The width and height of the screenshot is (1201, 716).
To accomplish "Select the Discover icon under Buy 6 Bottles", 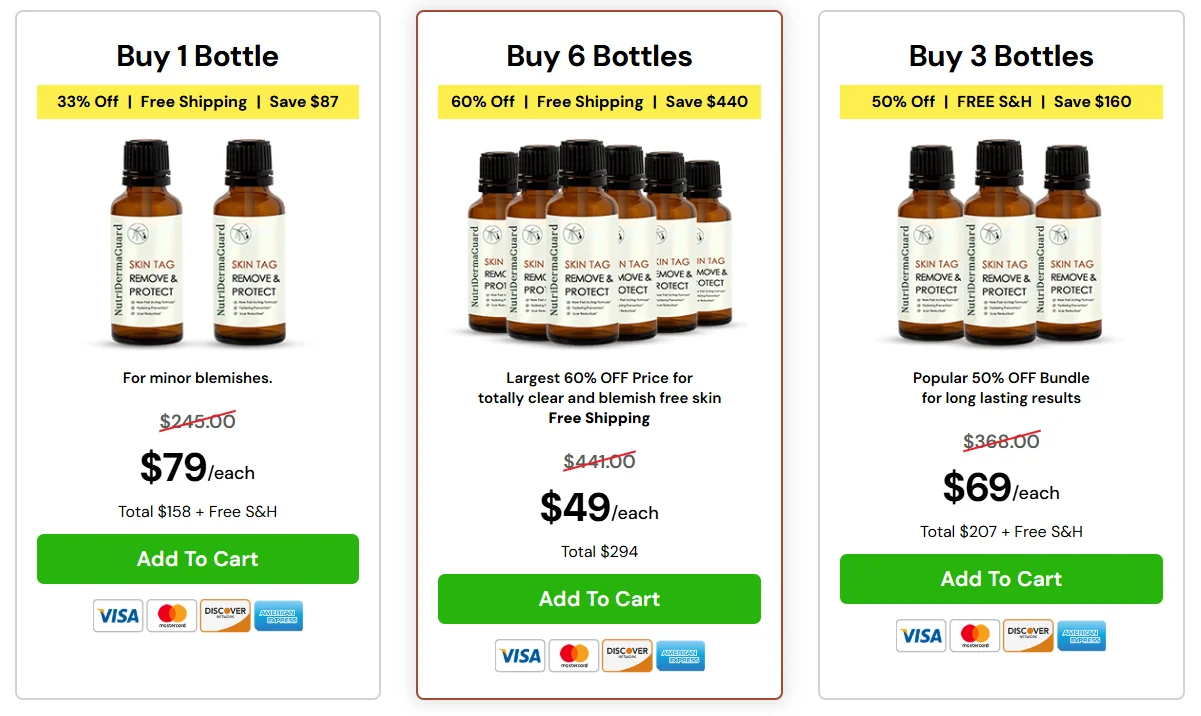I will point(627,656).
